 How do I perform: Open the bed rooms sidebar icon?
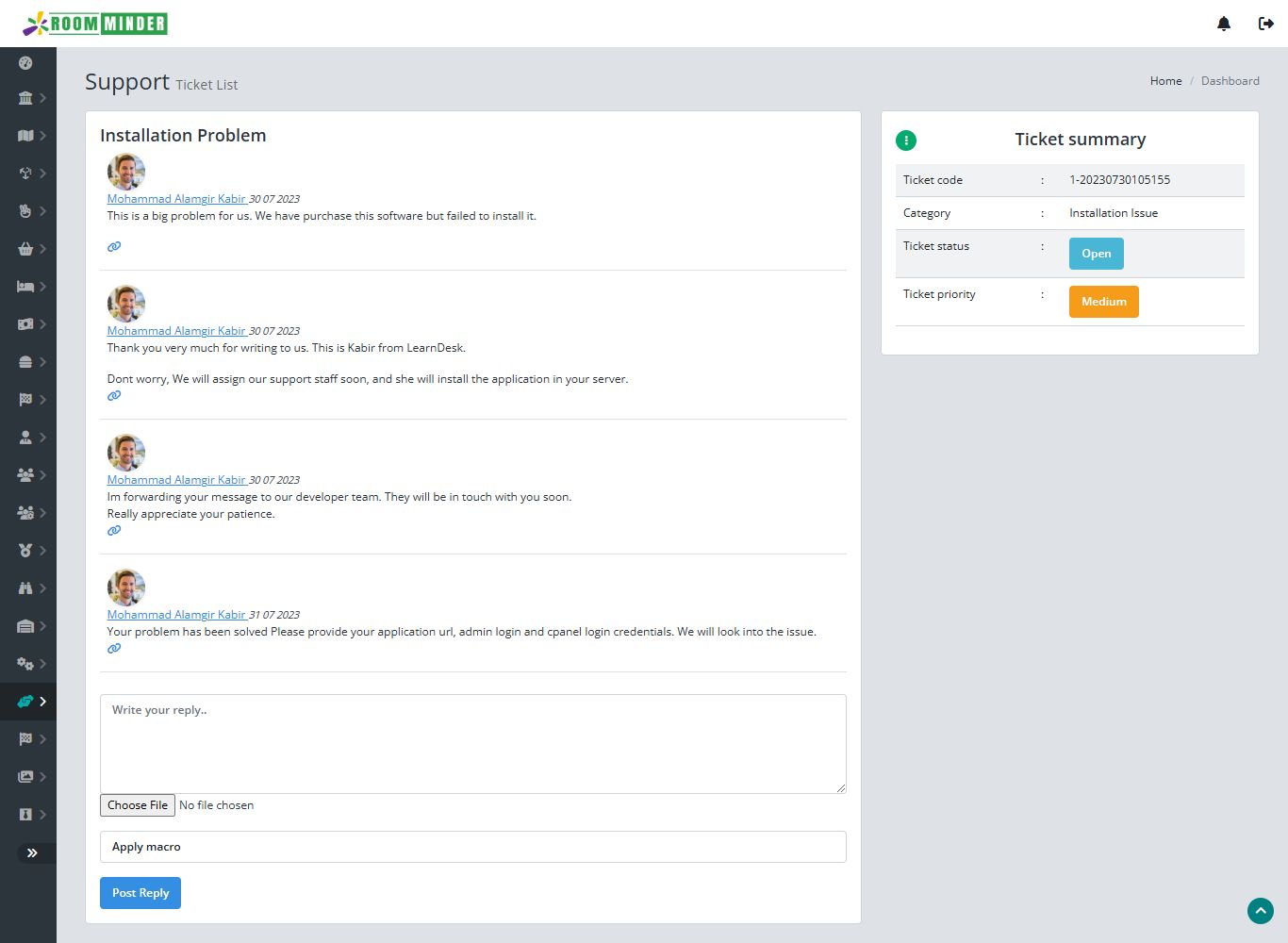point(25,287)
